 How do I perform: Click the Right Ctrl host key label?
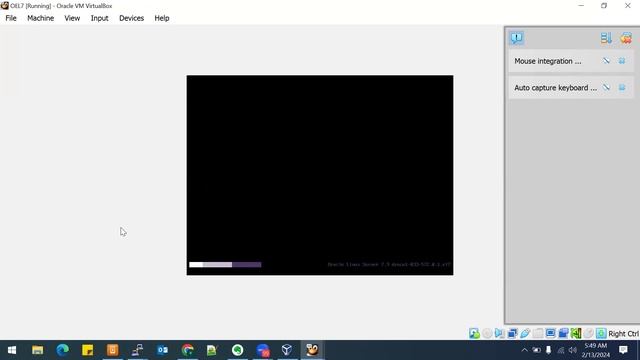pos(623,334)
